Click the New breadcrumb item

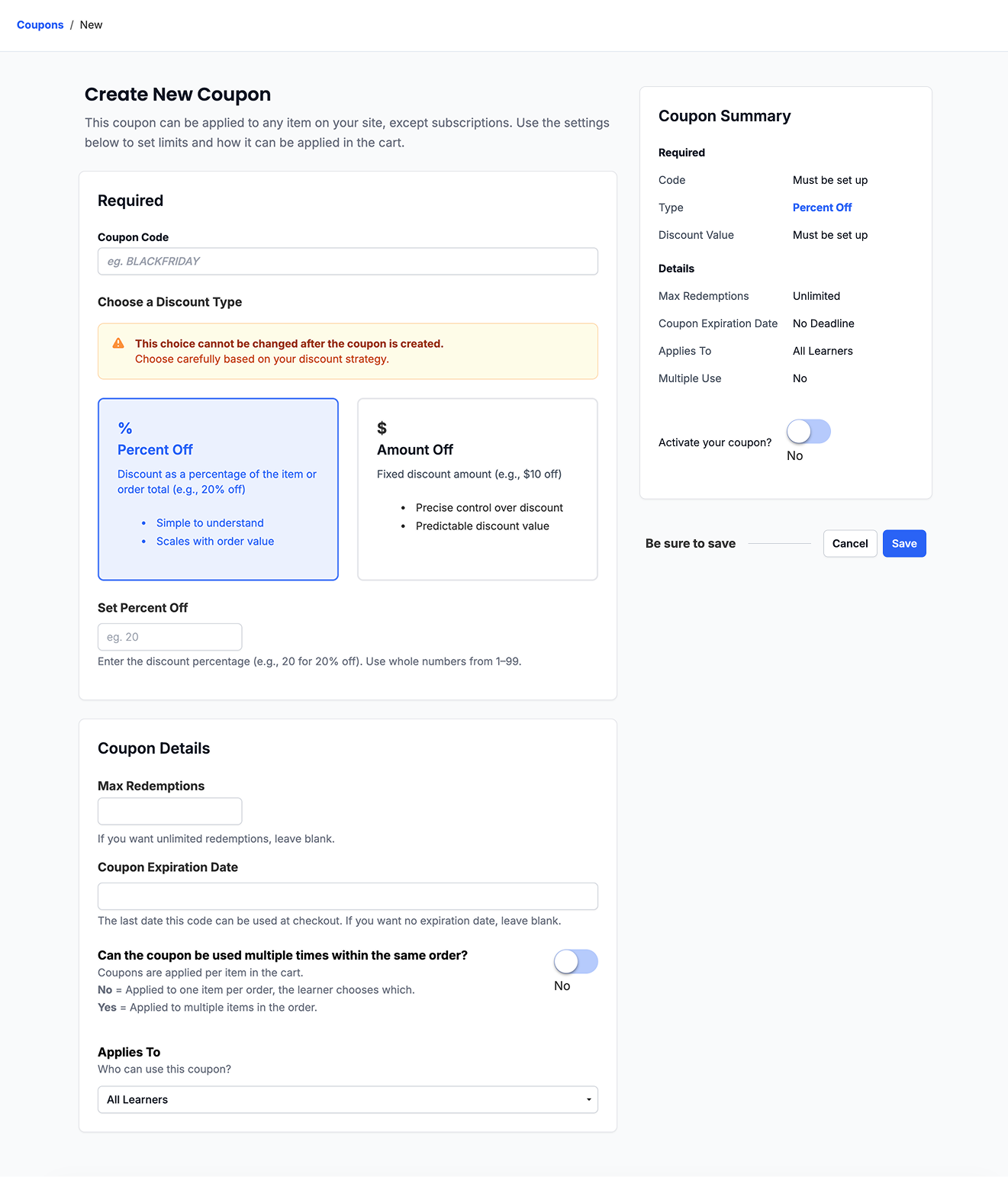(x=91, y=25)
